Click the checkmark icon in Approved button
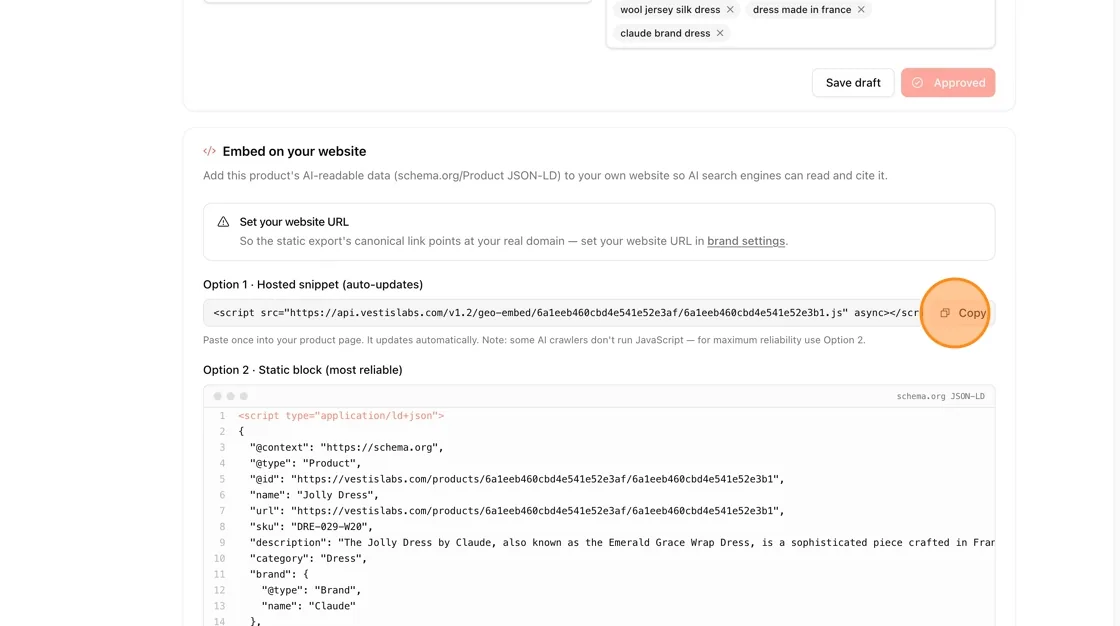 (918, 83)
